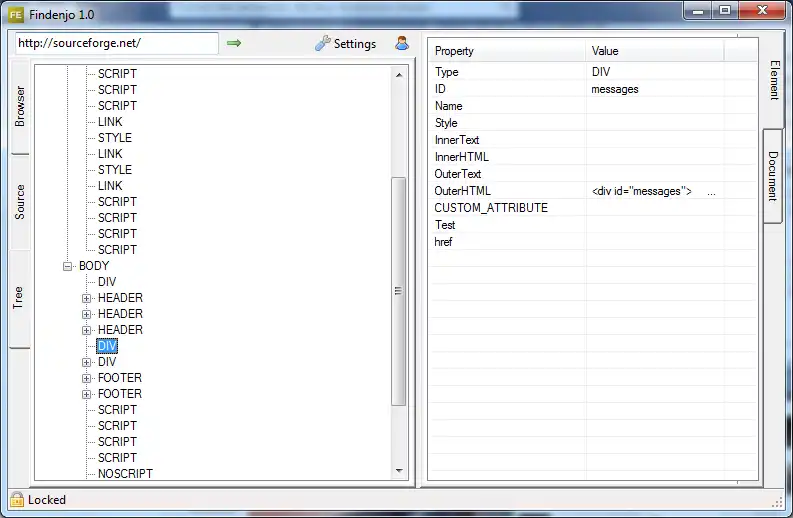Select the Test property row

[594, 225]
